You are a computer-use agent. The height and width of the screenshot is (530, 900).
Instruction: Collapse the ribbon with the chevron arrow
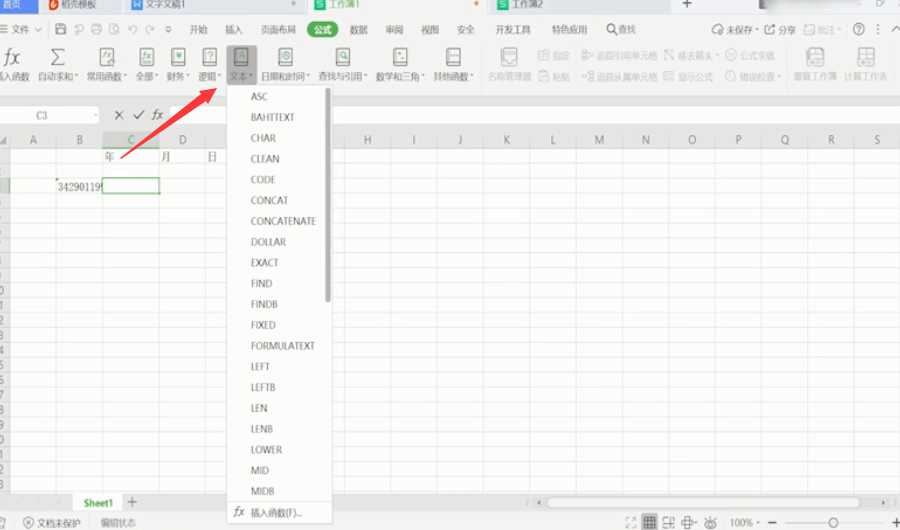895,29
